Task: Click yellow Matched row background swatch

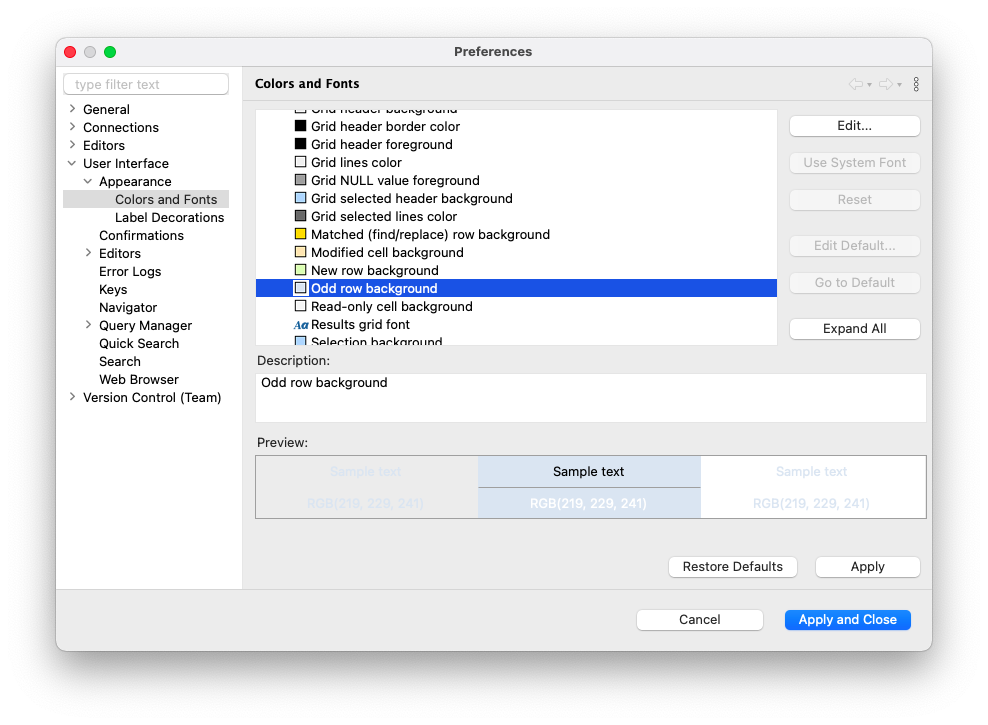Action: (301, 234)
